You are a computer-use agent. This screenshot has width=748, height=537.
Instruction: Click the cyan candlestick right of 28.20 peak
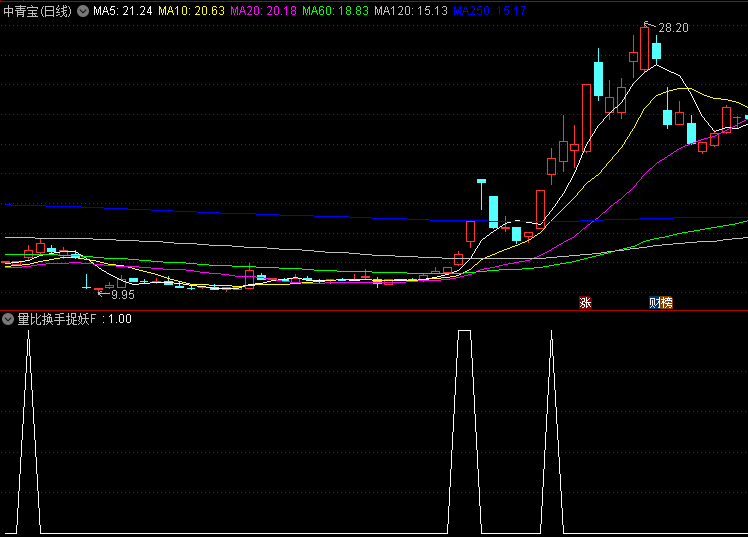657,51
